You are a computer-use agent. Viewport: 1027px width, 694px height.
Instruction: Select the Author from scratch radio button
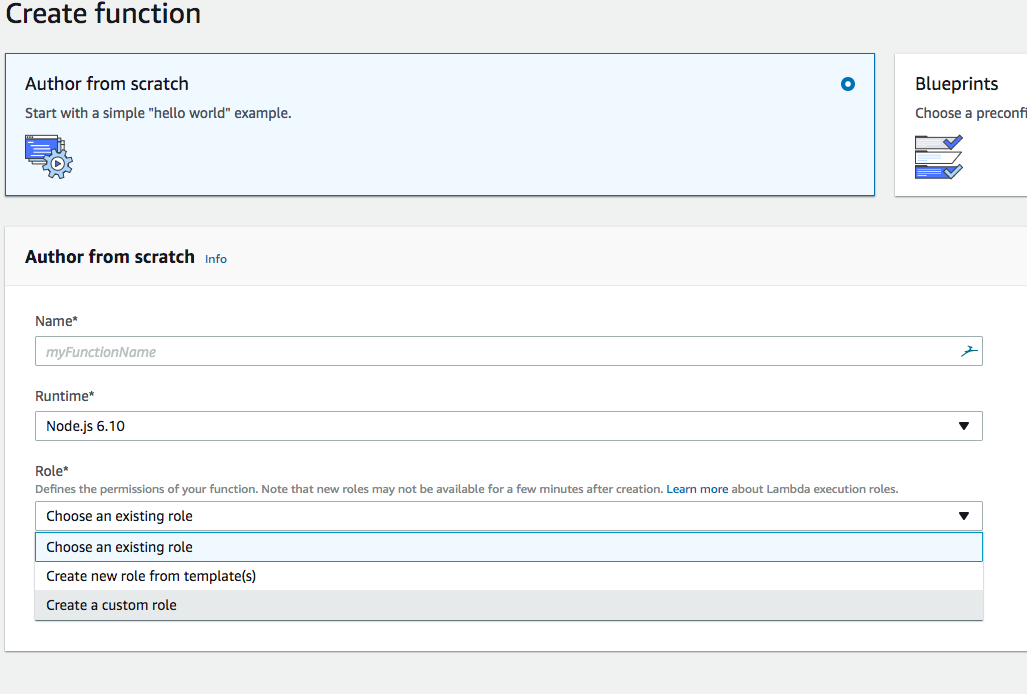pos(848,84)
